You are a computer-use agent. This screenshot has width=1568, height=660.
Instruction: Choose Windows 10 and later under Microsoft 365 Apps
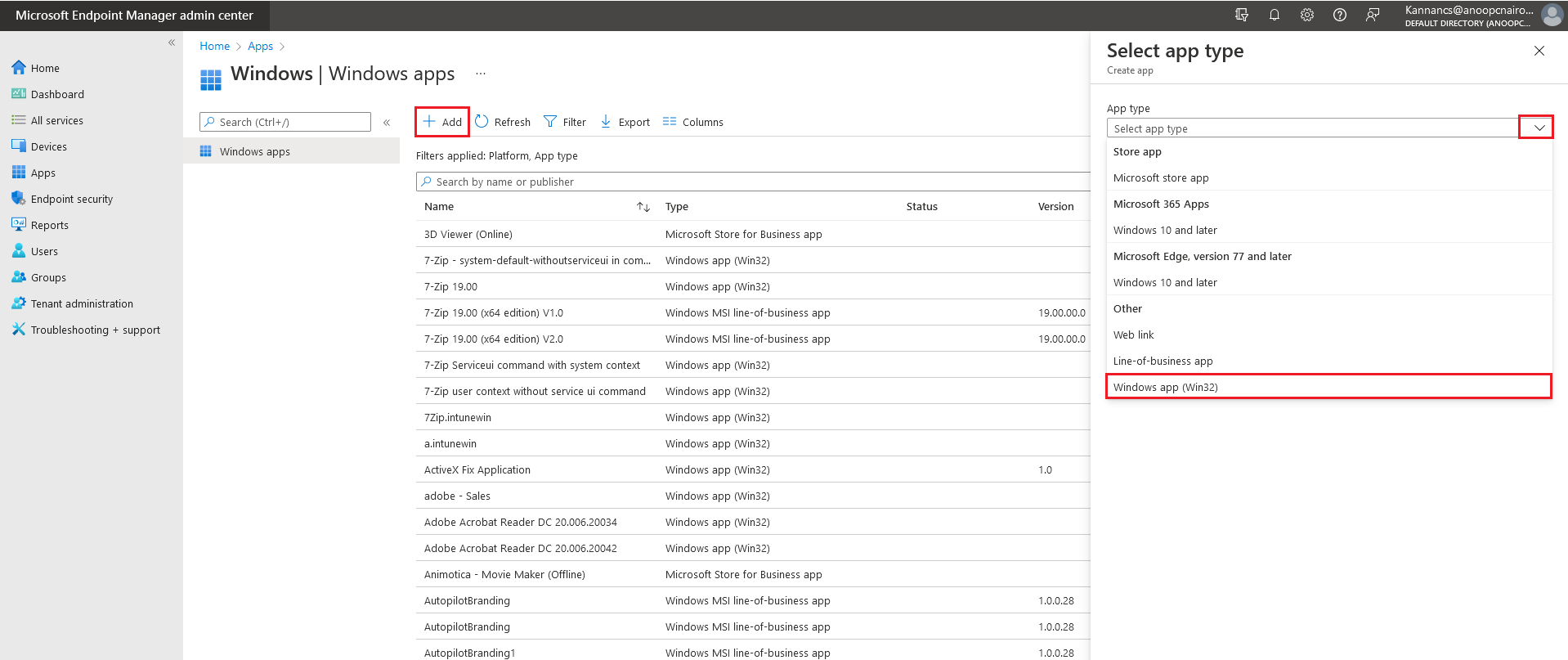coord(1329,230)
